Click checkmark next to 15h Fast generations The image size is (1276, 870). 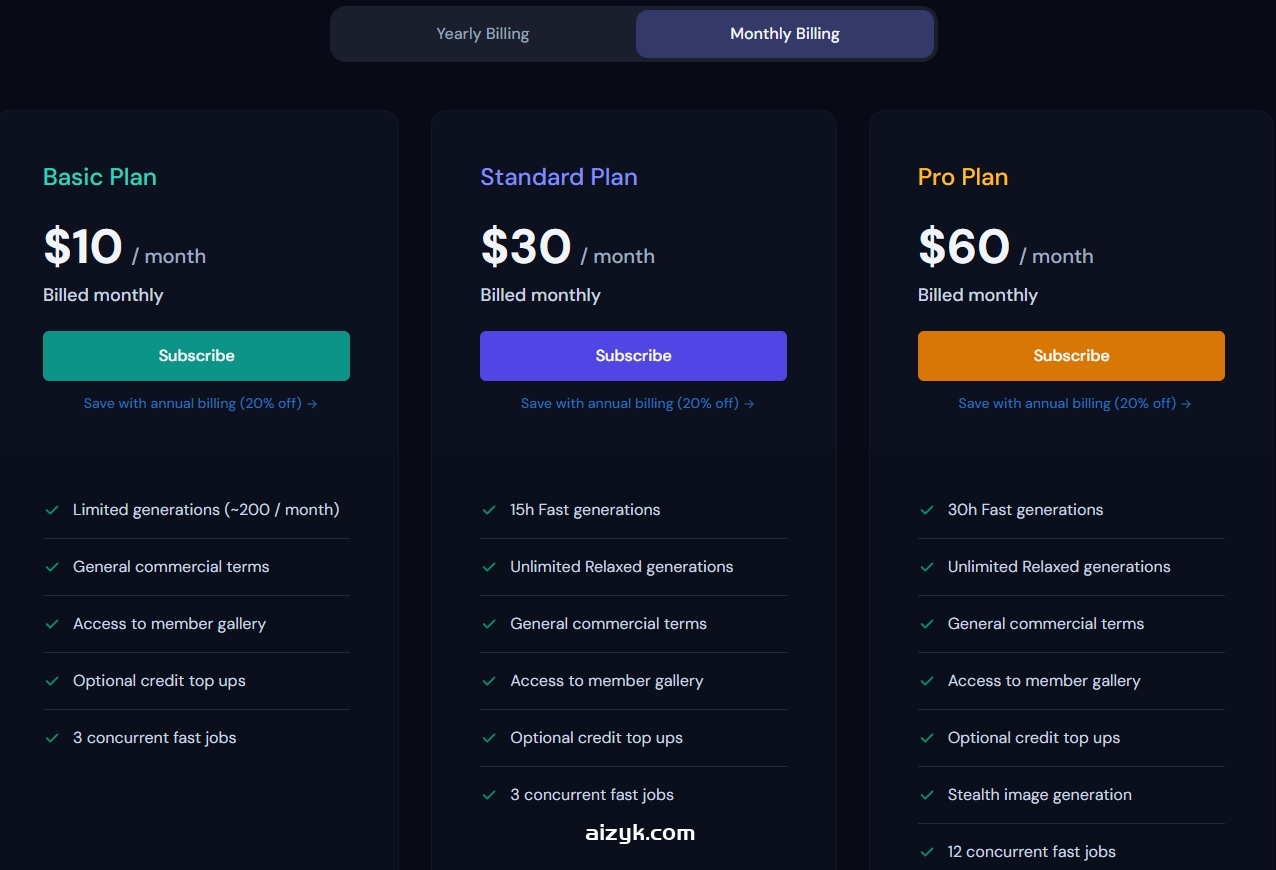[489, 510]
